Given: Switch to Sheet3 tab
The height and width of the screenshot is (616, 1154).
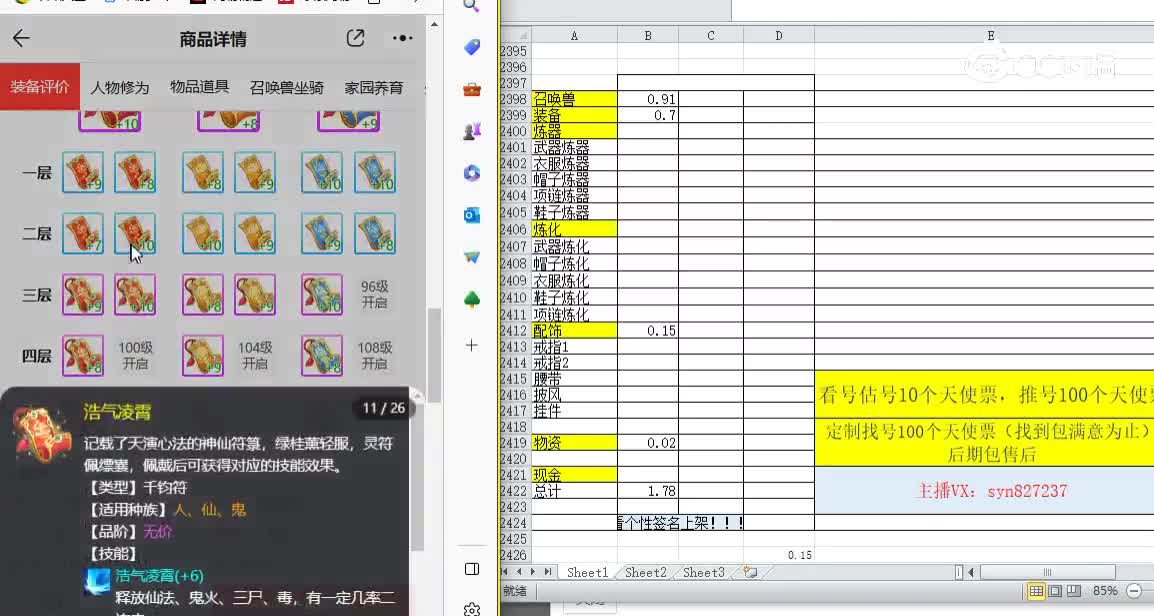Looking at the screenshot, I should [x=703, y=572].
